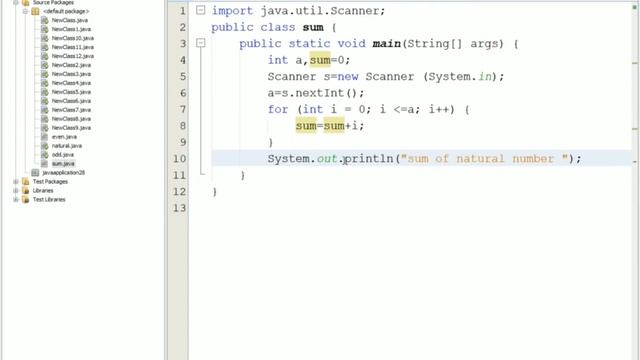Click string "sum of natural number"
This screenshot has height=360, width=640.
point(484,159)
